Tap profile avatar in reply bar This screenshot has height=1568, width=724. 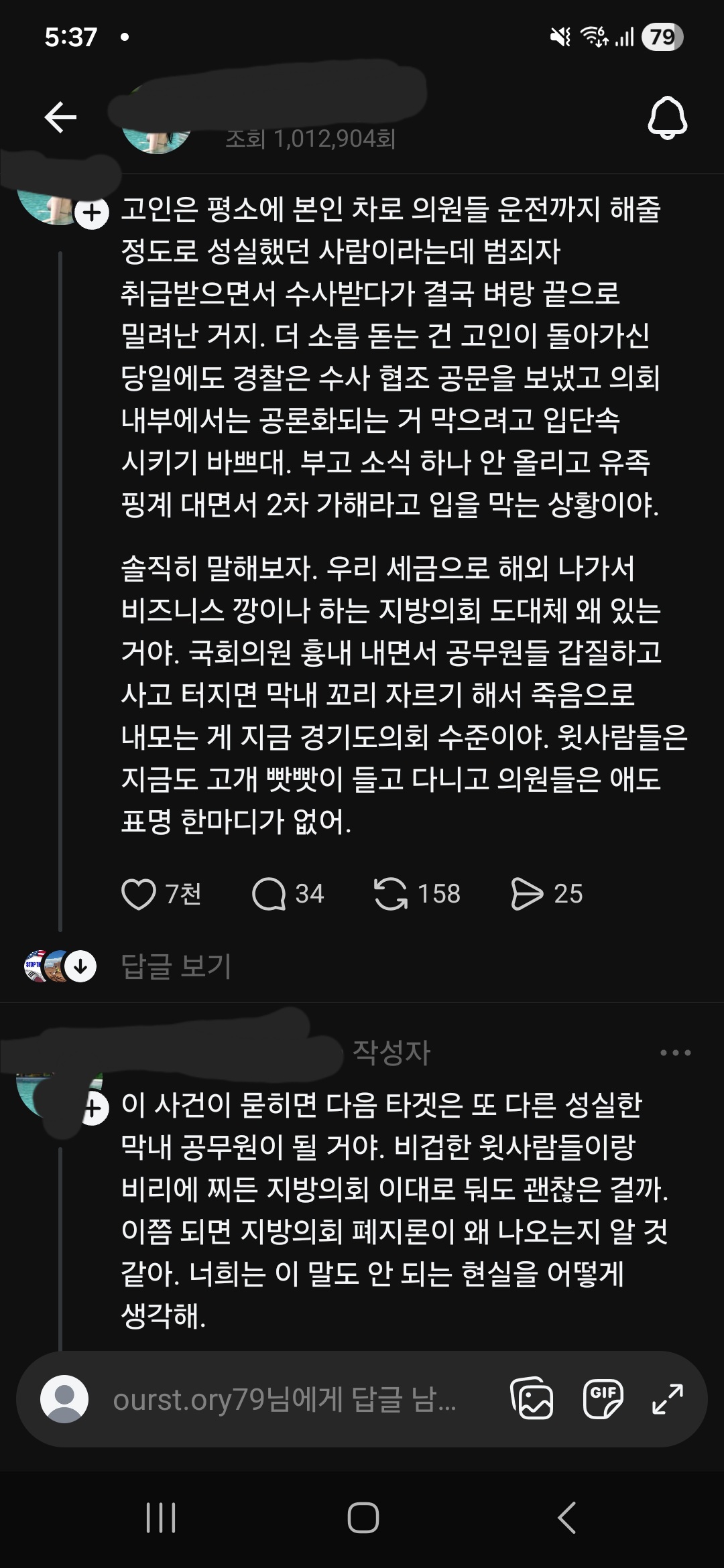tap(64, 1399)
